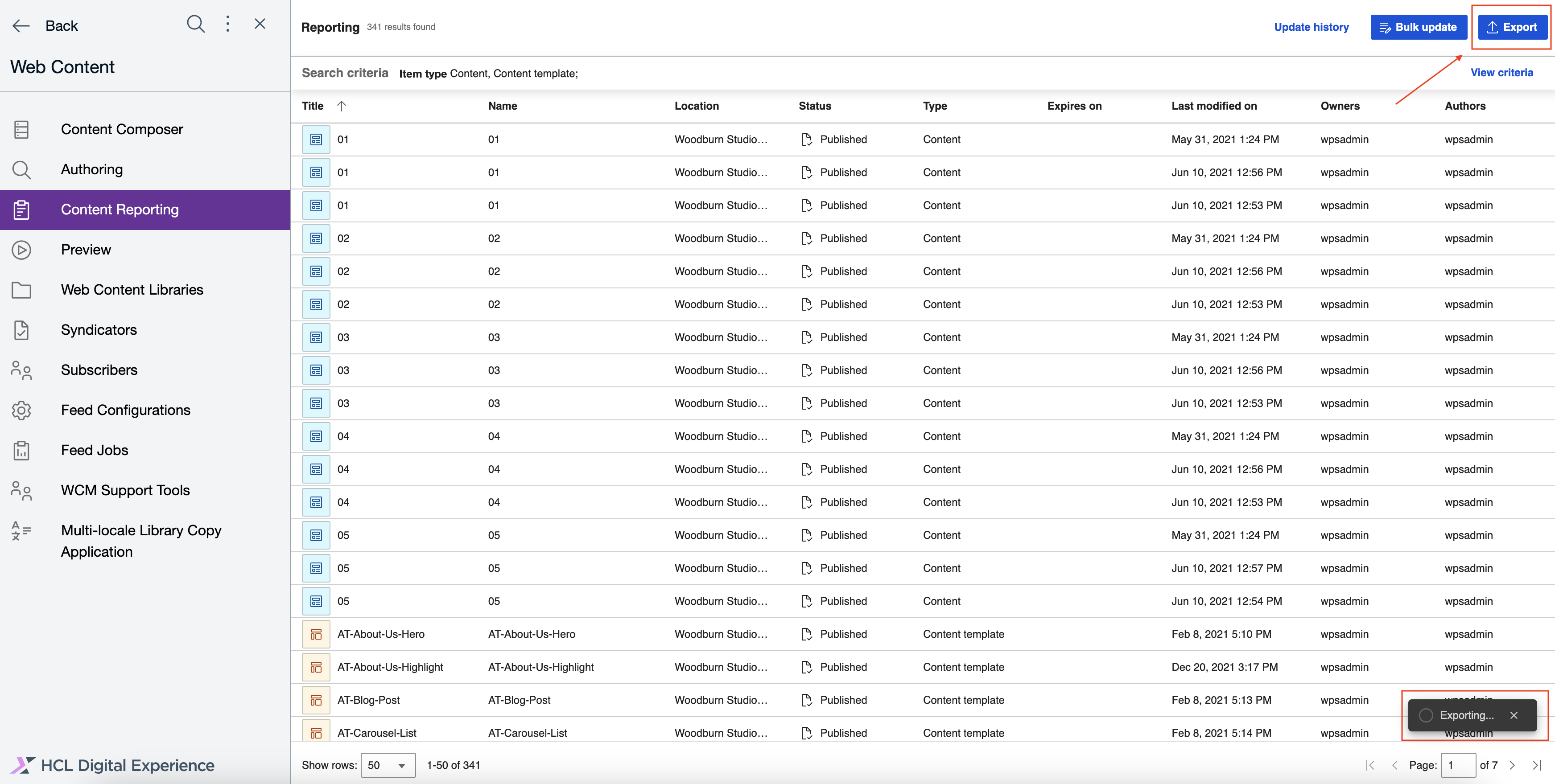The image size is (1555, 784).
Task: Click the content template icon beside AT-Blog-Post
Action: pos(316,699)
